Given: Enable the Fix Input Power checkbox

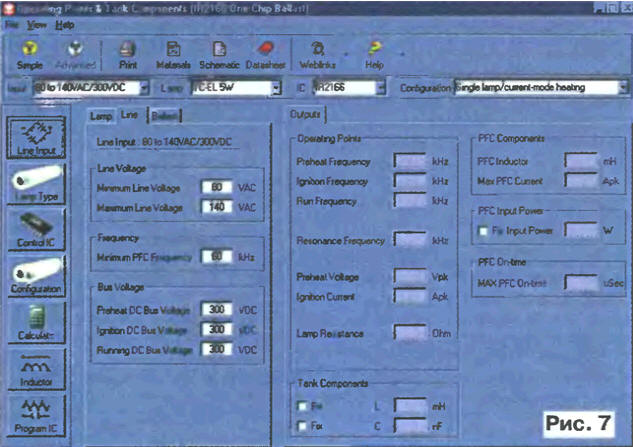Looking at the screenshot, I should pyautogui.click(x=482, y=231).
